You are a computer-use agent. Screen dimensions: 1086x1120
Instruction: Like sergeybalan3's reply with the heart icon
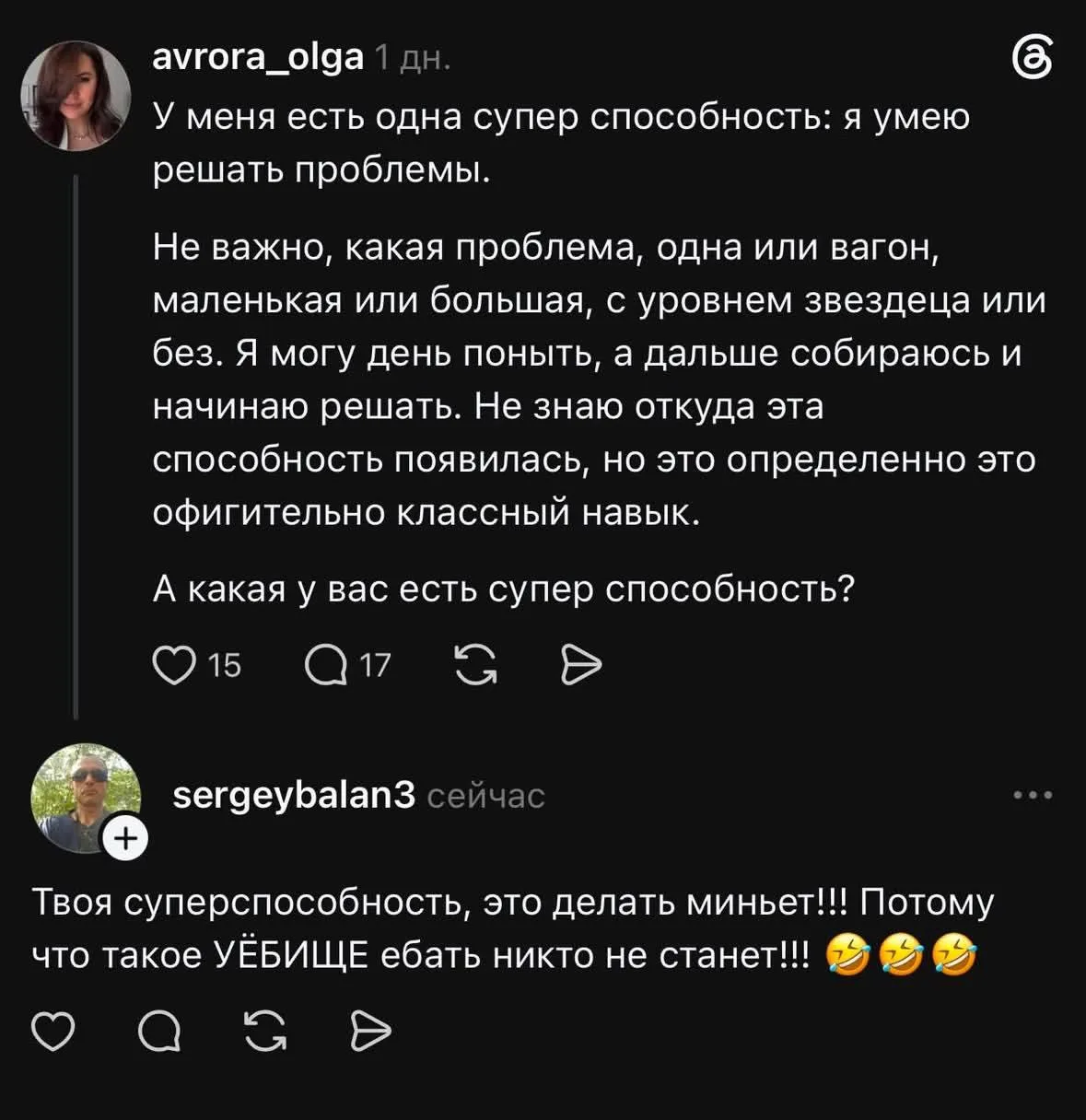[x=53, y=1032]
